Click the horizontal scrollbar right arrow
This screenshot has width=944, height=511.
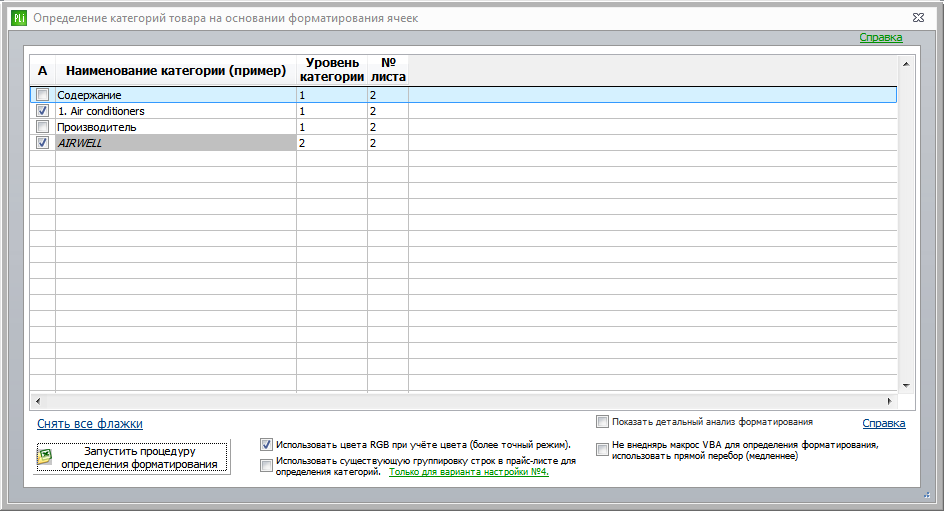889,401
